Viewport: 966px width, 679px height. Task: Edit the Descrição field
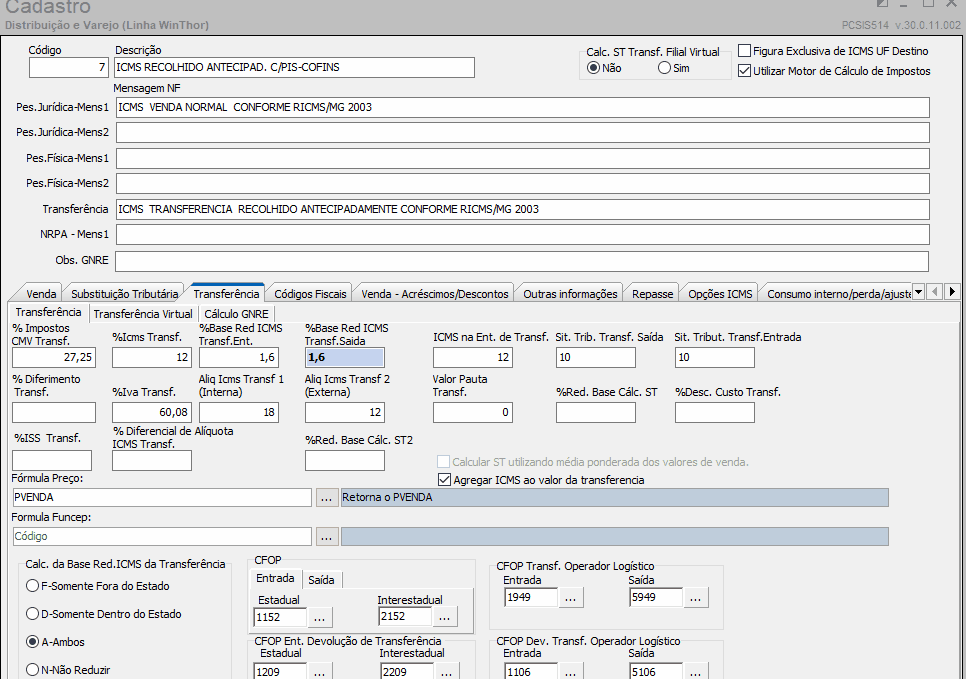[x=294, y=67]
